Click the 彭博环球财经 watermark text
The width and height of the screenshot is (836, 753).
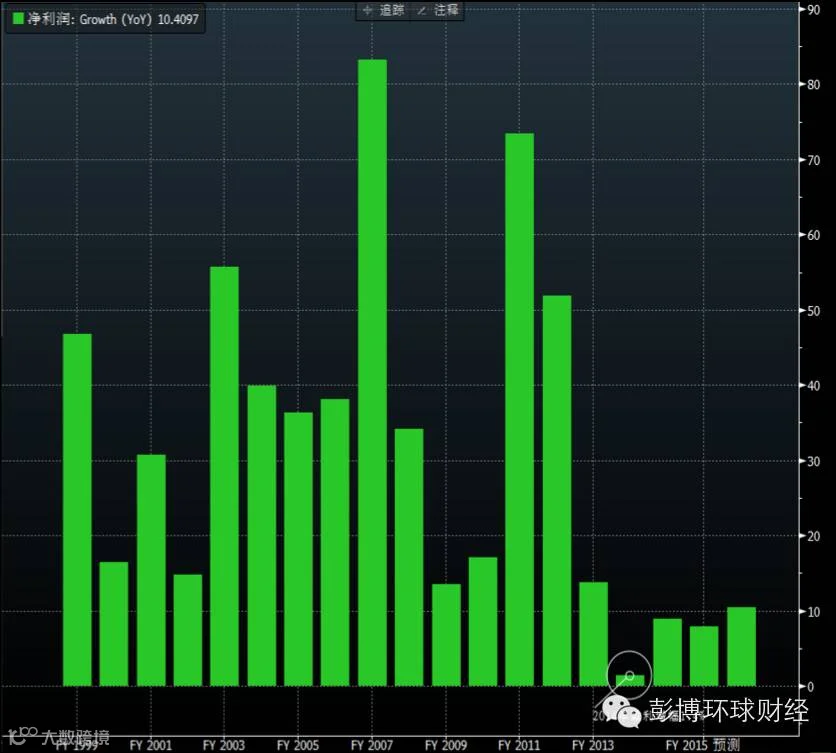(728, 710)
